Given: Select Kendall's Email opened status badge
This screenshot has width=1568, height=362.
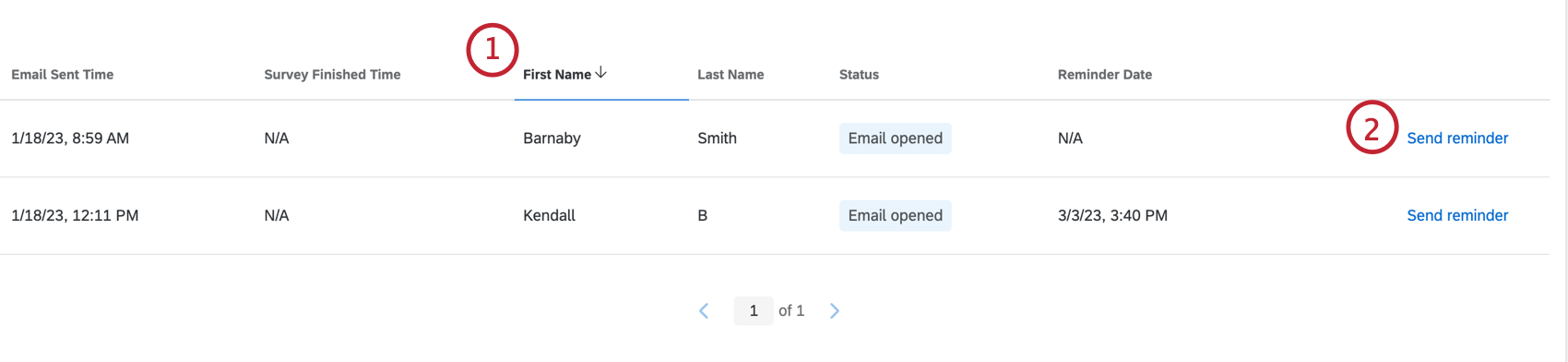Looking at the screenshot, I should pyautogui.click(x=895, y=215).
